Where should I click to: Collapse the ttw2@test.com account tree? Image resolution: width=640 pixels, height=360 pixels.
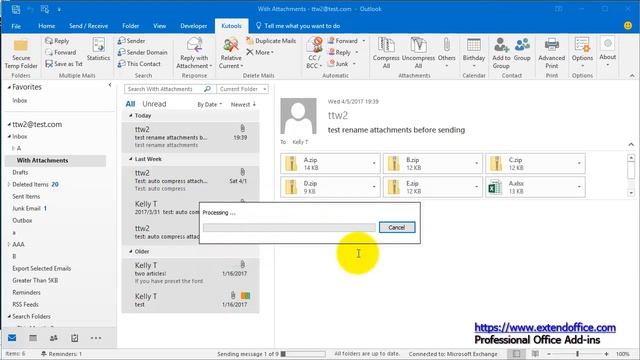pyautogui.click(x=9, y=124)
